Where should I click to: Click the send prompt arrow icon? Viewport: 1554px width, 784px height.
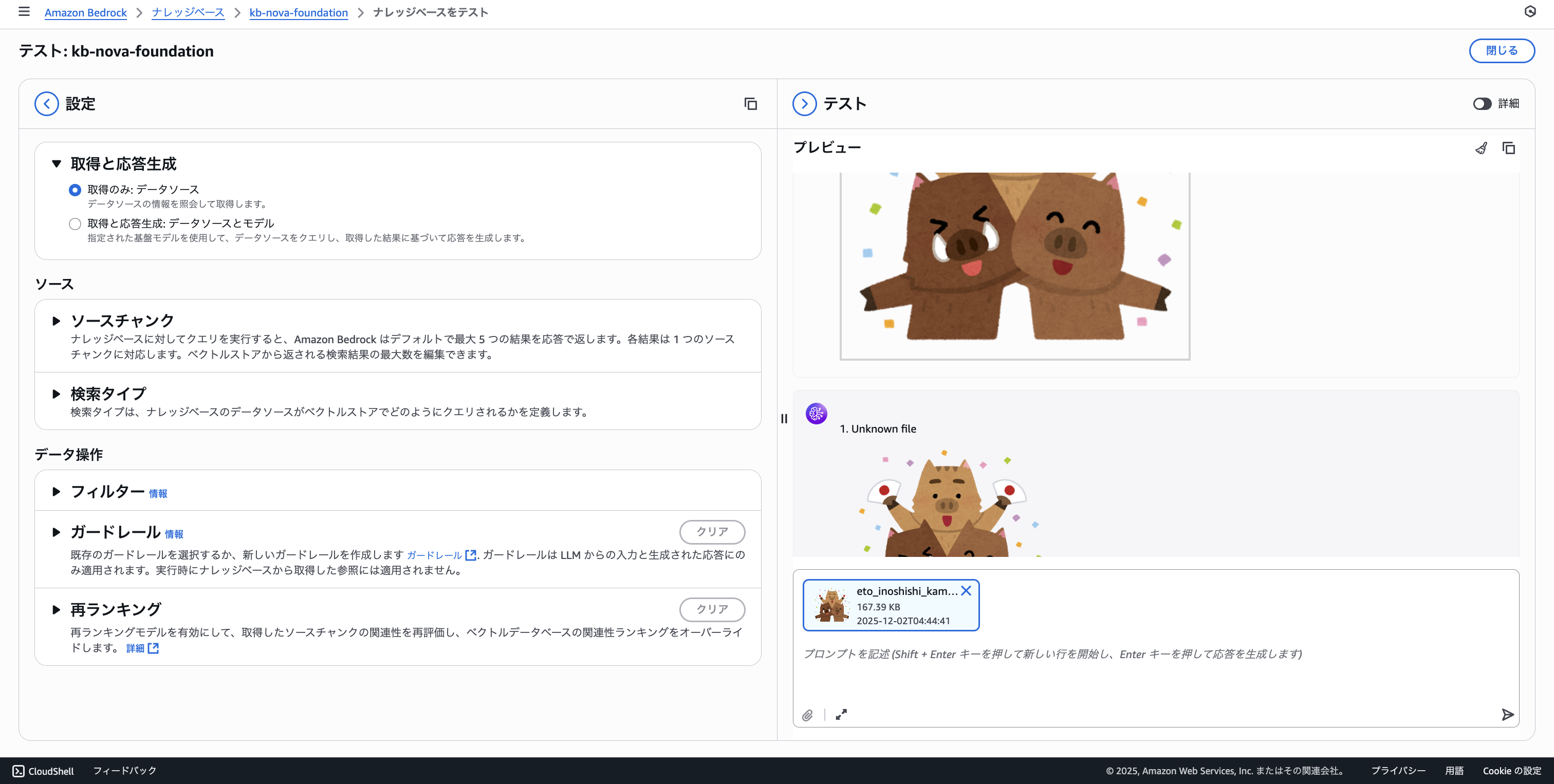pos(1508,715)
